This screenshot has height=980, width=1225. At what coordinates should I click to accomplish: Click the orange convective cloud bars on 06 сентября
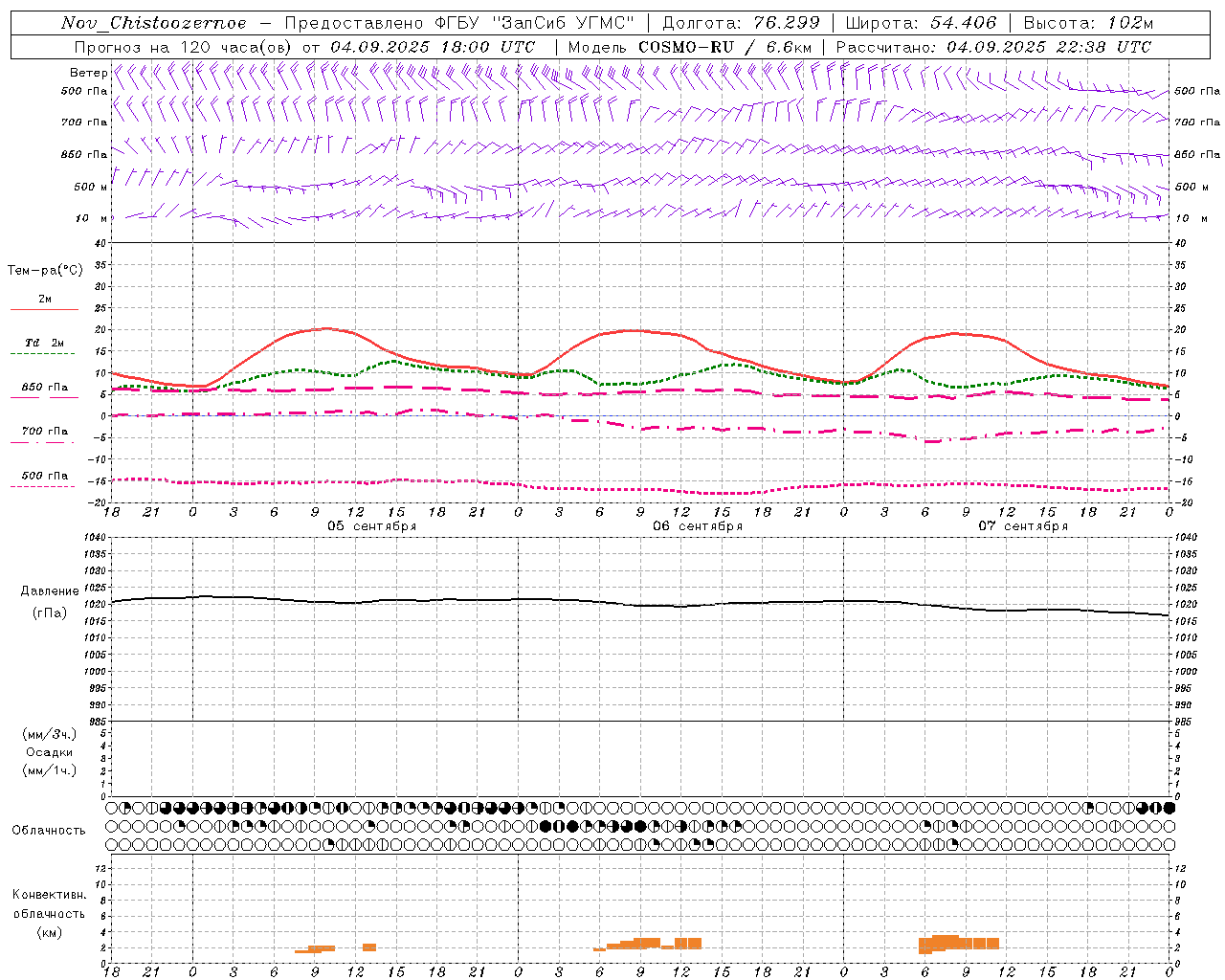click(x=647, y=944)
